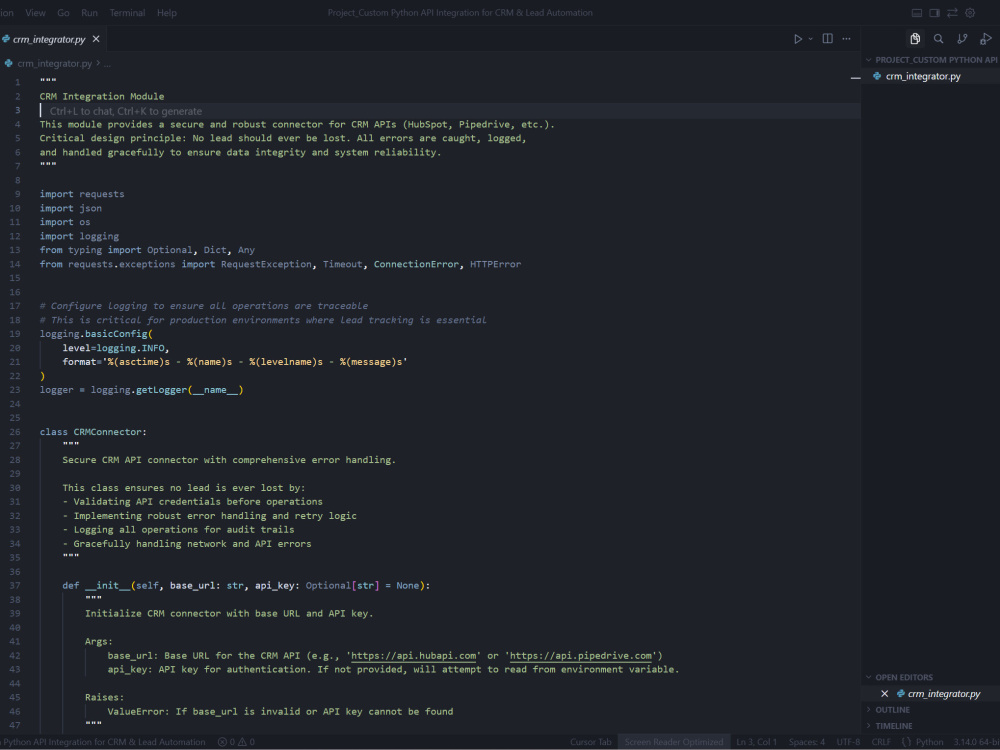This screenshot has width=1000, height=750.
Task: Open settings gear in the title bar
Action: coord(970,13)
